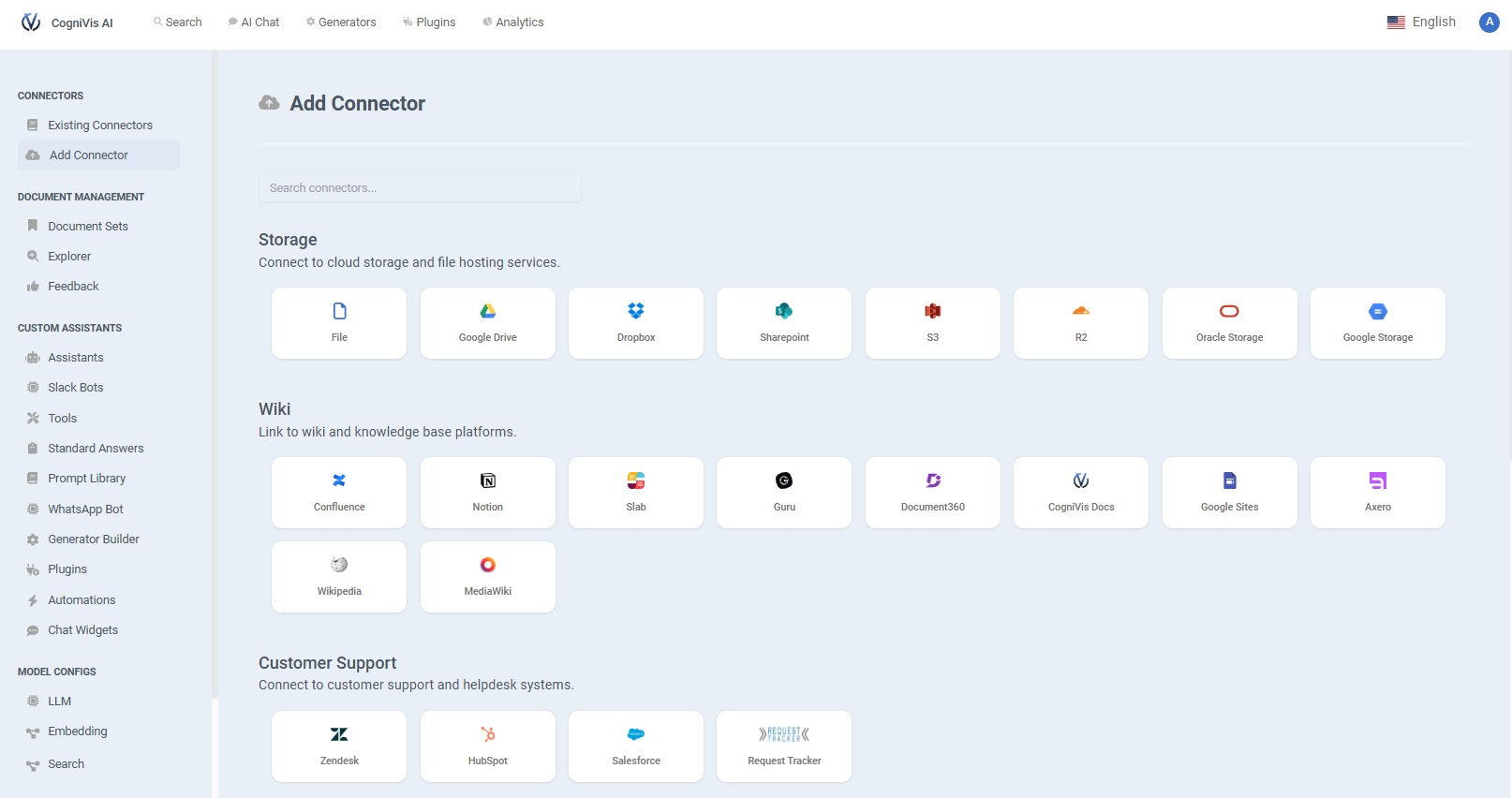Choose the Wikipedia connector

point(339,577)
